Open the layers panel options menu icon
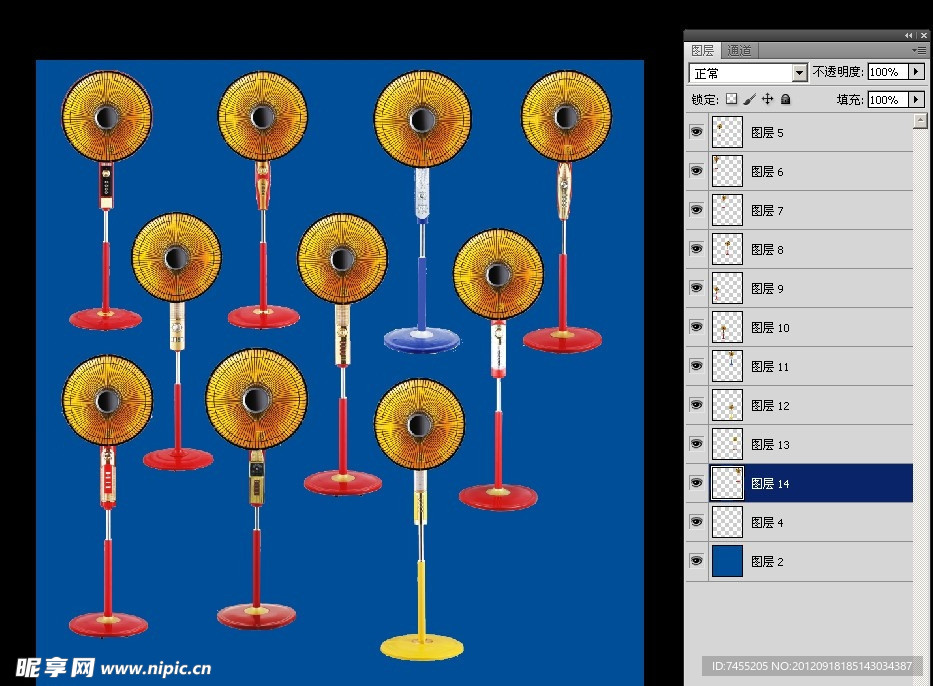The width and height of the screenshot is (933, 686). click(919, 50)
